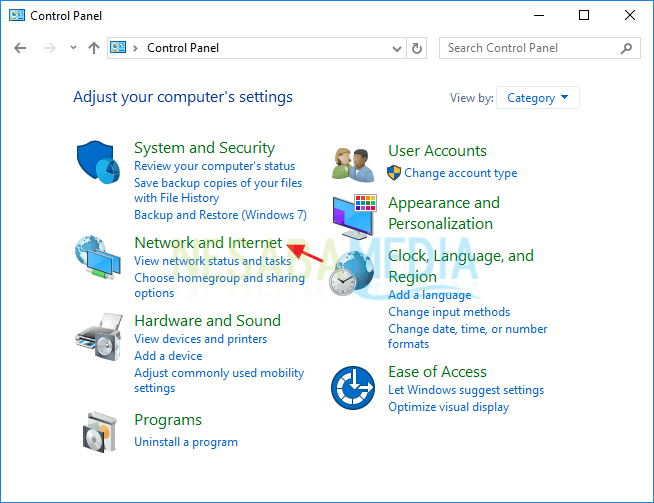Click the Back navigation arrow

coord(21,48)
